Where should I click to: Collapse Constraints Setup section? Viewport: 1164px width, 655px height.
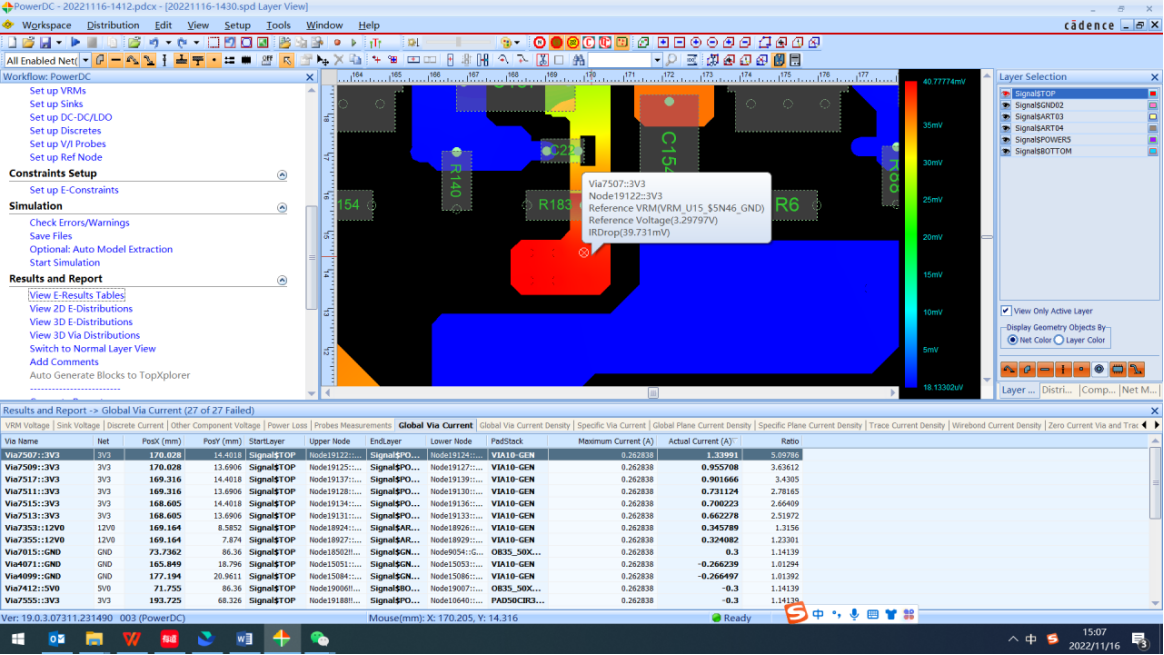click(282, 175)
